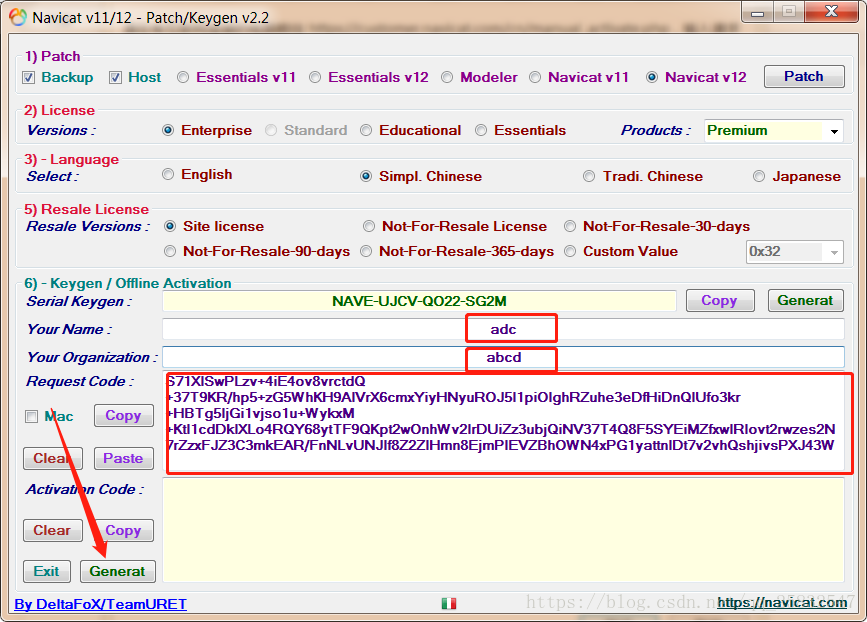Pick the Enterprise license version

coord(168,130)
